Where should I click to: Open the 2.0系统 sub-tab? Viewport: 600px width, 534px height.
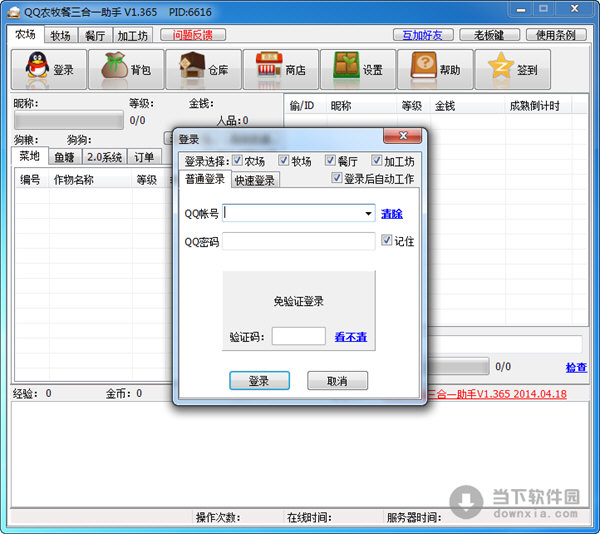(x=104, y=157)
